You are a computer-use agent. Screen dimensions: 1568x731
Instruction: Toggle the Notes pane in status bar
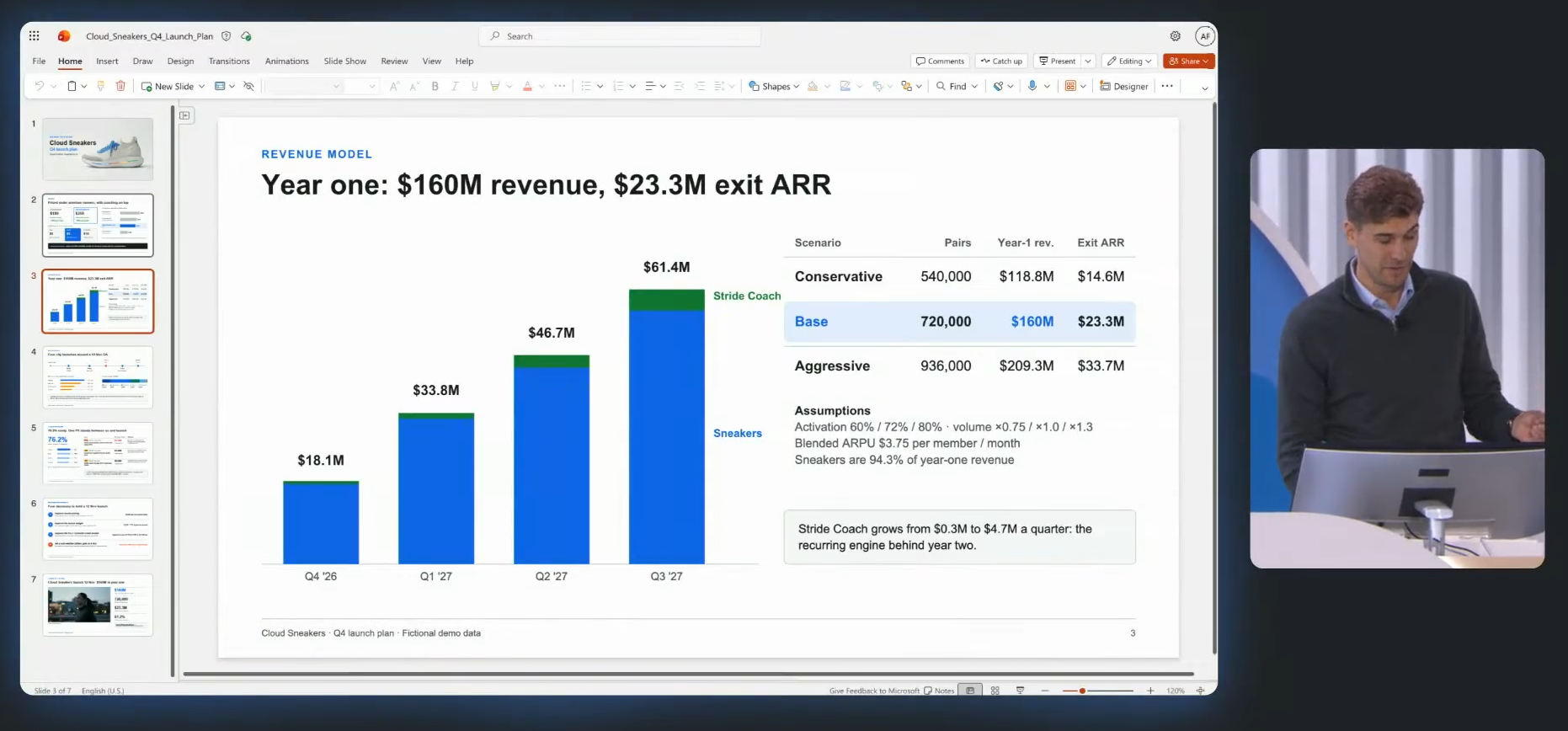pyautogui.click(x=939, y=691)
